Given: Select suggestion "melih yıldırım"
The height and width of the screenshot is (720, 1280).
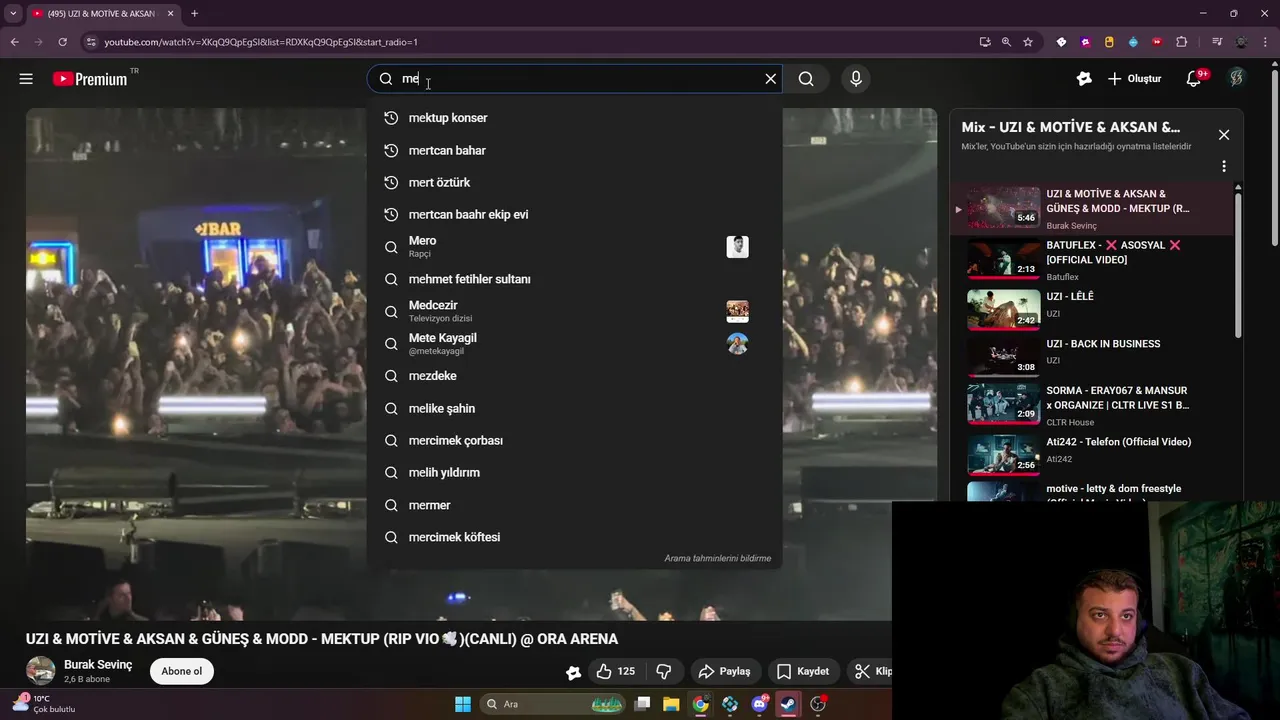Looking at the screenshot, I should pos(574,472).
